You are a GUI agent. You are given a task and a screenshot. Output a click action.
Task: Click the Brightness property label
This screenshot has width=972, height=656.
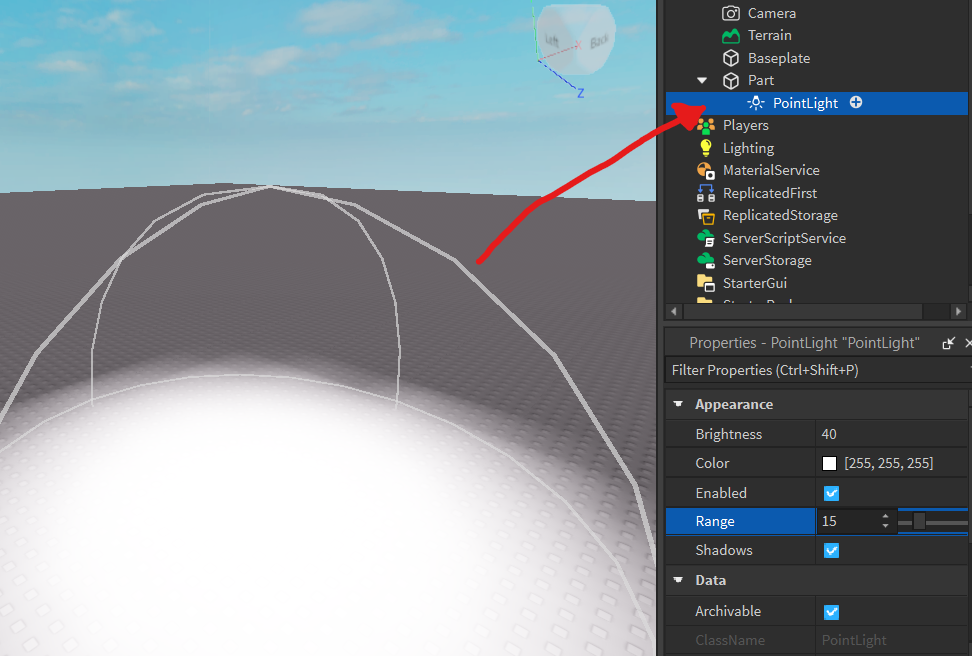point(728,434)
